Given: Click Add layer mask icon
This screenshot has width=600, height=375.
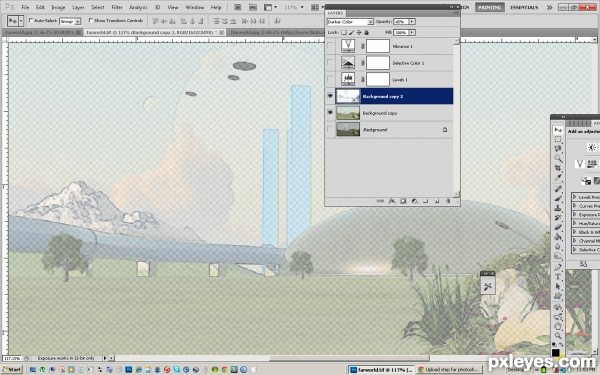Looking at the screenshot, I should tap(403, 201).
